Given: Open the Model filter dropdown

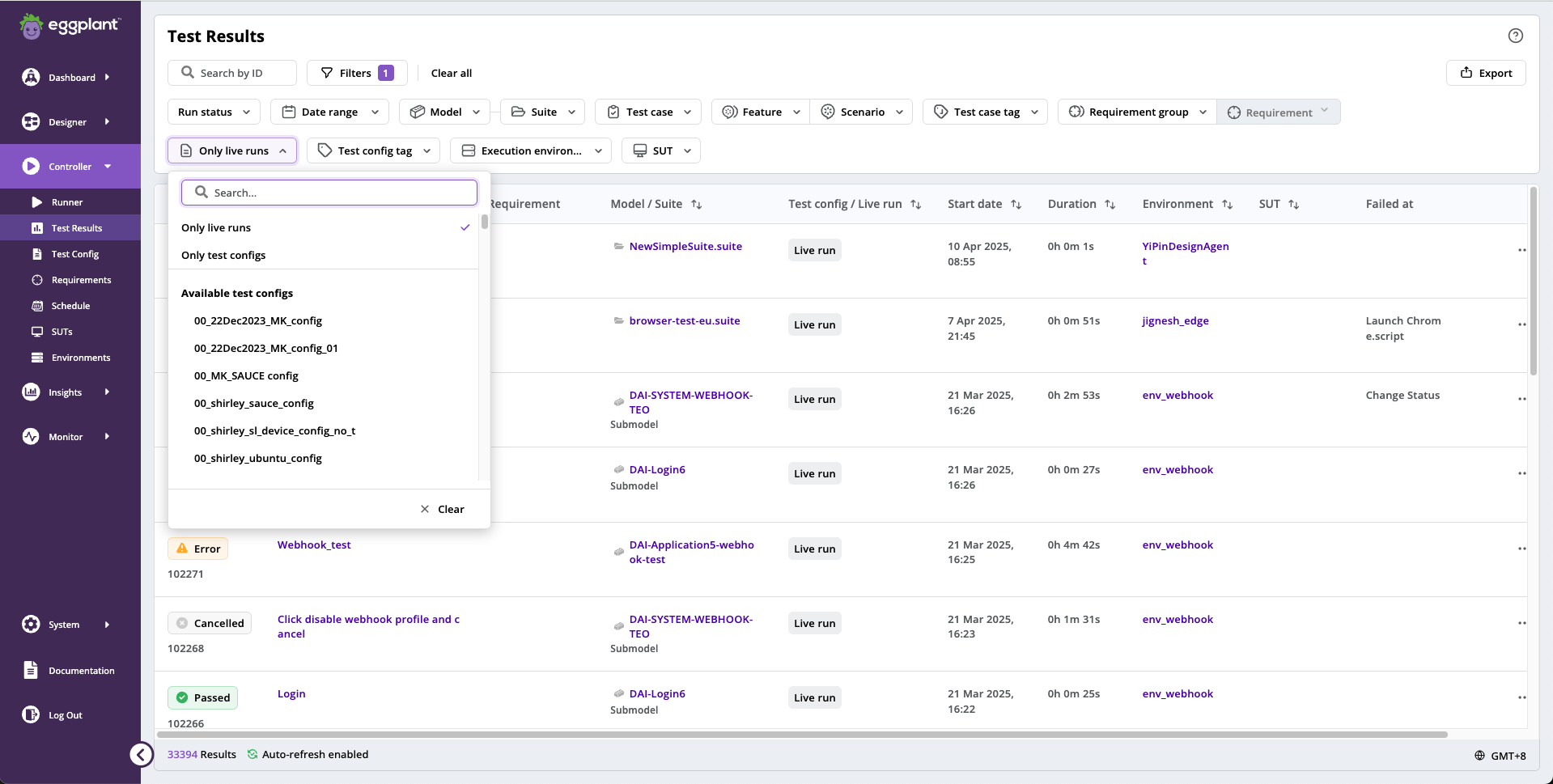Looking at the screenshot, I should pyautogui.click(x=444, y=112).
